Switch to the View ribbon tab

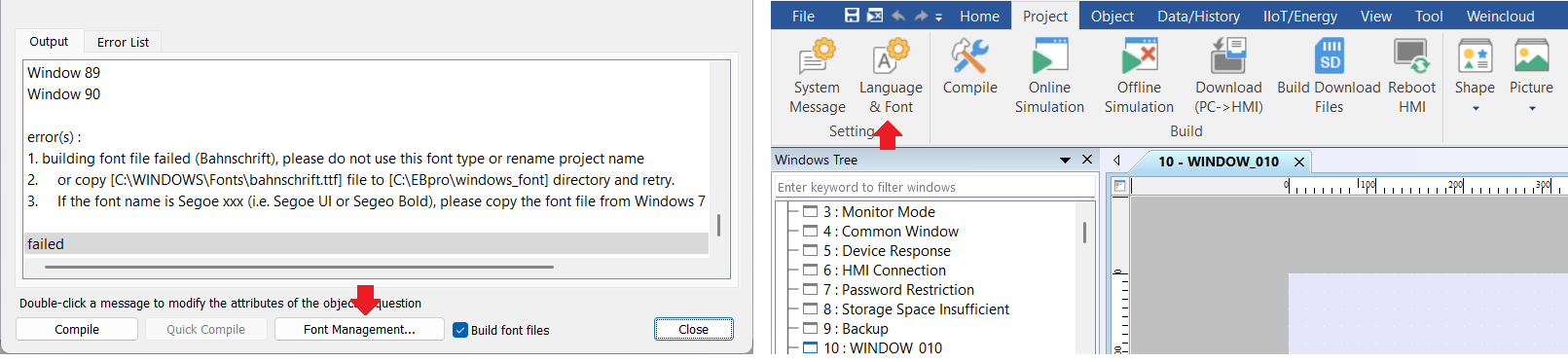tap(1375, 16)
